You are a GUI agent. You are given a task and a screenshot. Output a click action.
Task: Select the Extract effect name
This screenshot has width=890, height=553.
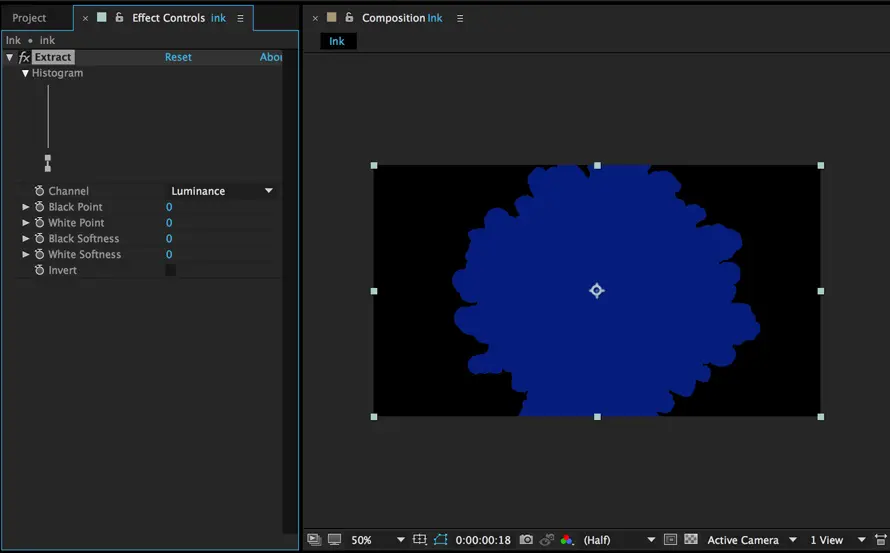53,57
